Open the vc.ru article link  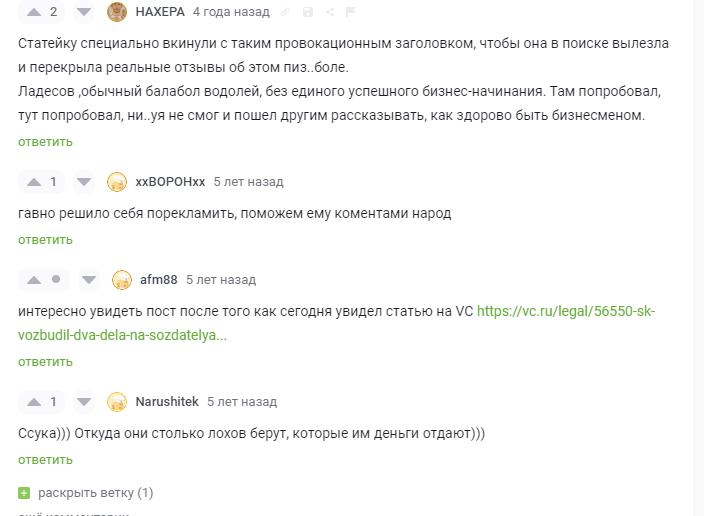tap(565, 311)
